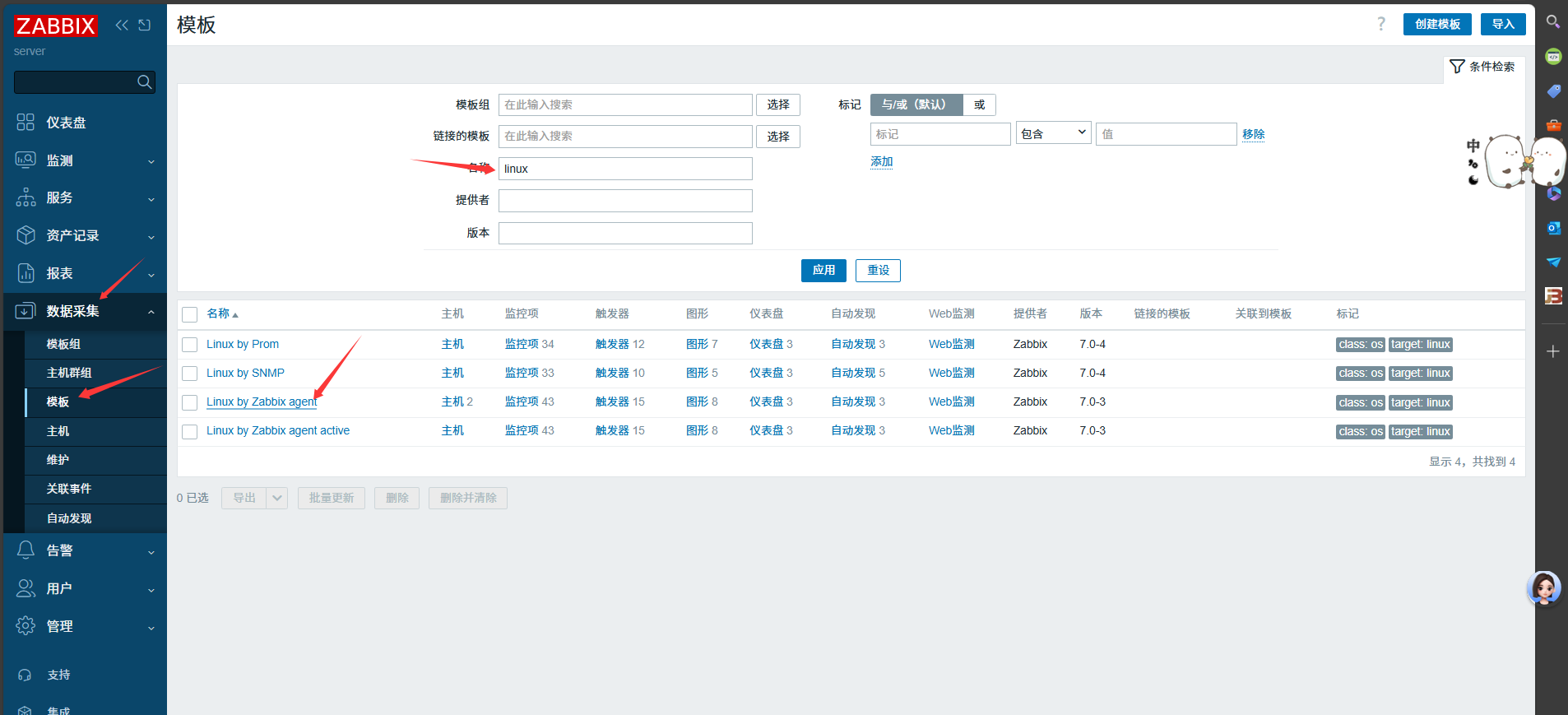Click the 服务 services icon
The height and width of the screenshot is (715, 1568).
coord(26,197)
